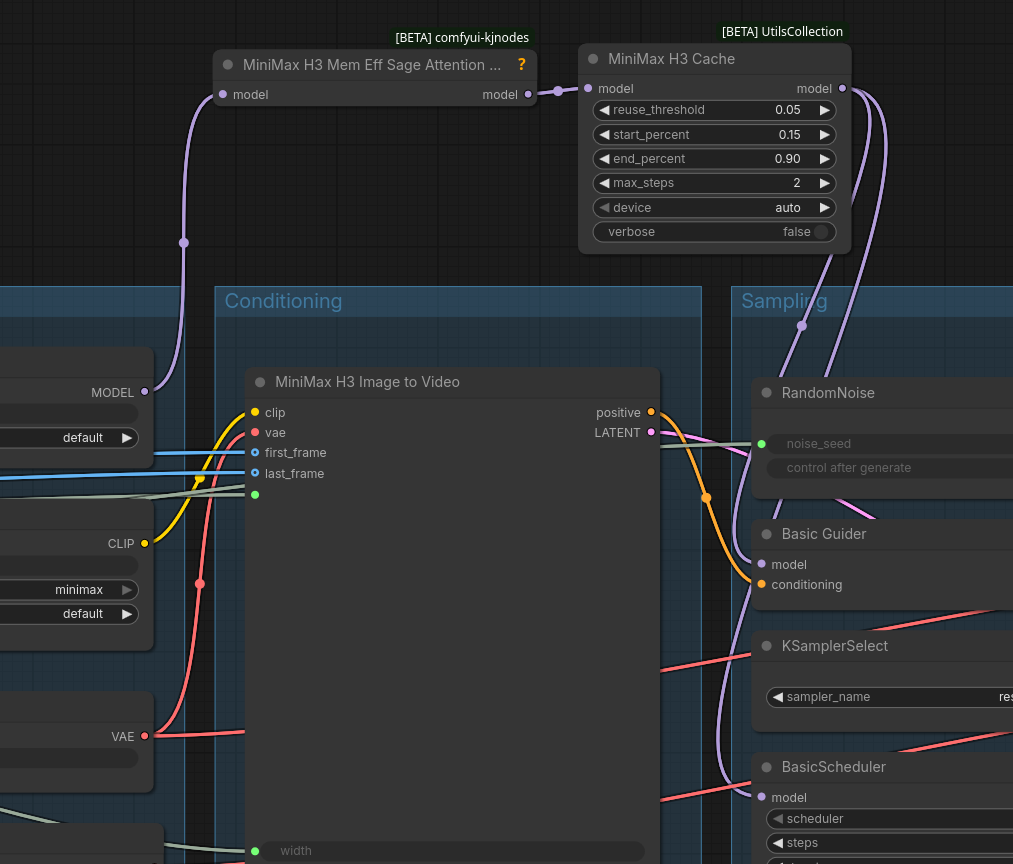Click the purple reroute dot on MODEL wire
1013x864 pixels.
tap(183, 243)
